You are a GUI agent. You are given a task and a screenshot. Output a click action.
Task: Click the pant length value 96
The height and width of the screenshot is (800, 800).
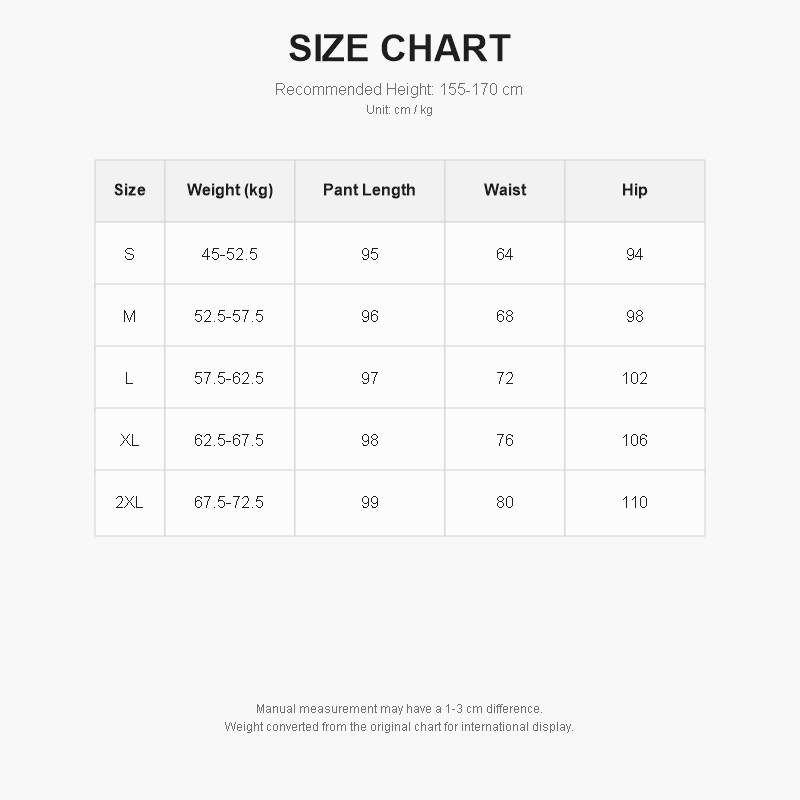(370, 316)
